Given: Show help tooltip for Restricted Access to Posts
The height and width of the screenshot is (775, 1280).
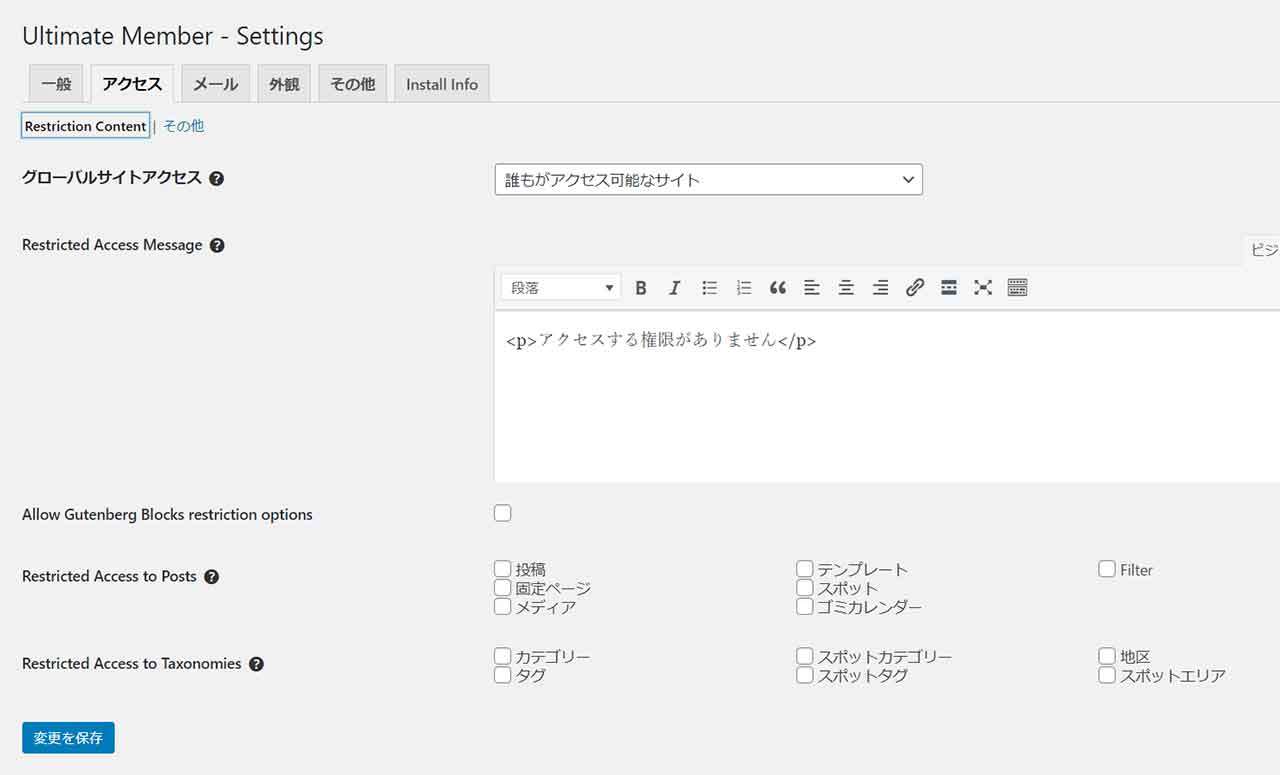Looking at the screenshot, I should [211, 577].
